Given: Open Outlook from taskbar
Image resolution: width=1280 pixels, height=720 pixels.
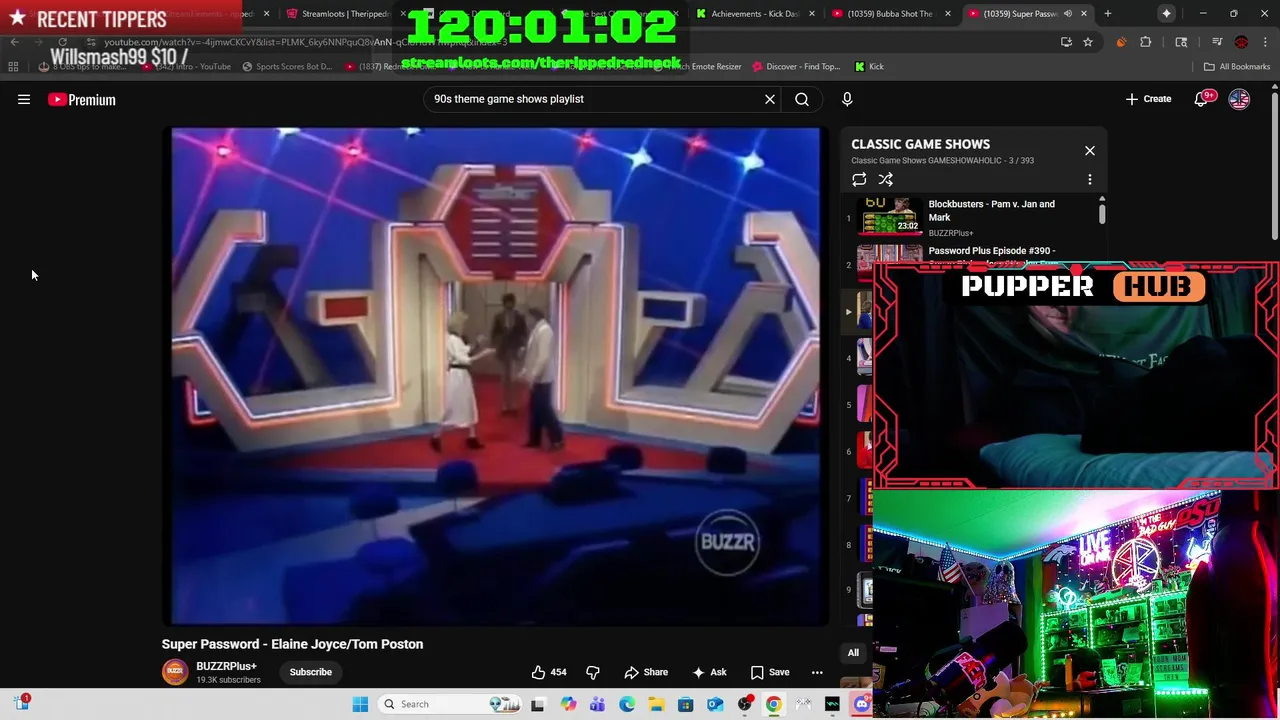Looking at the screenshot, I should point(715,704).
